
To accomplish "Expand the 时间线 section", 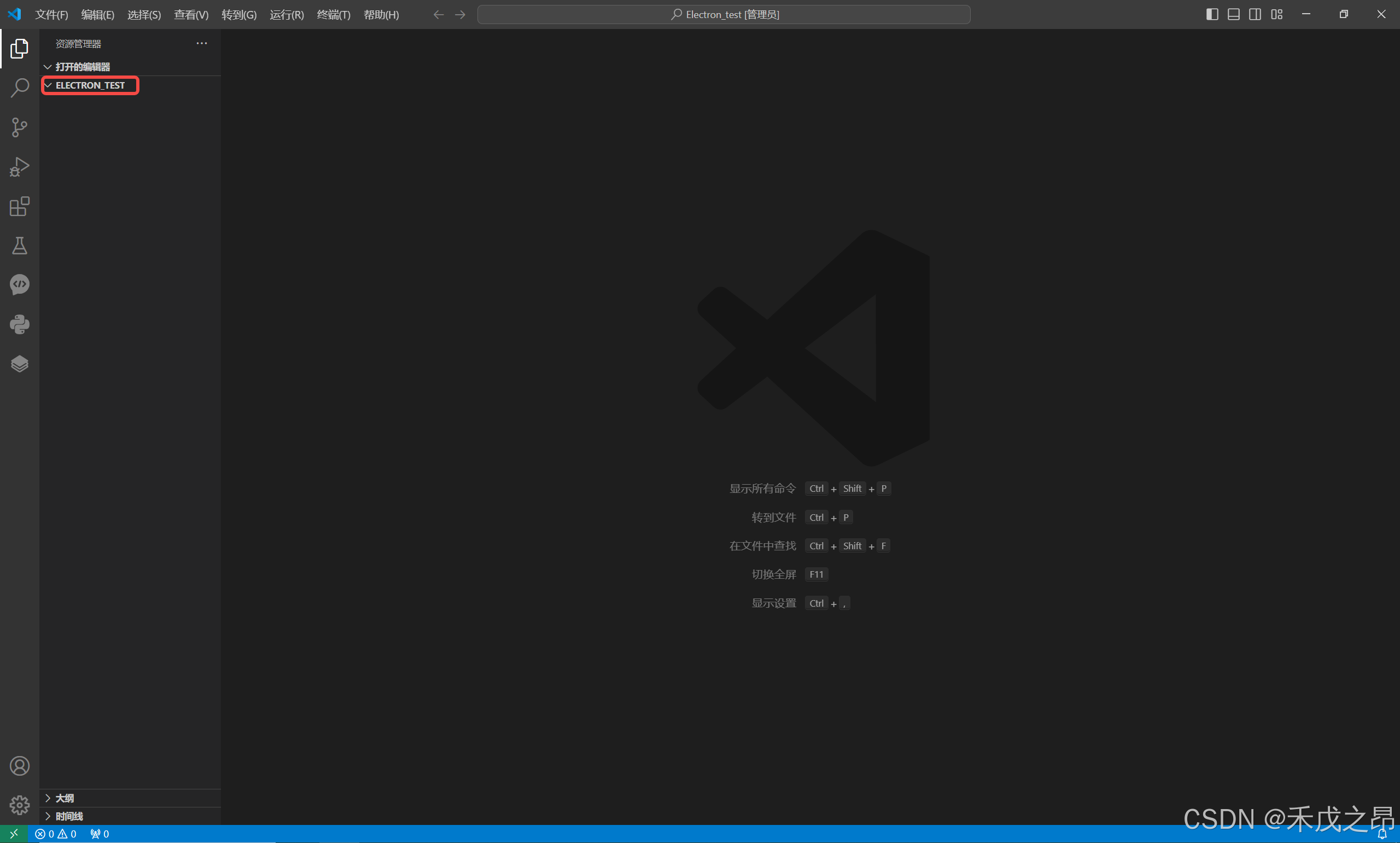I will coord(130,816).
